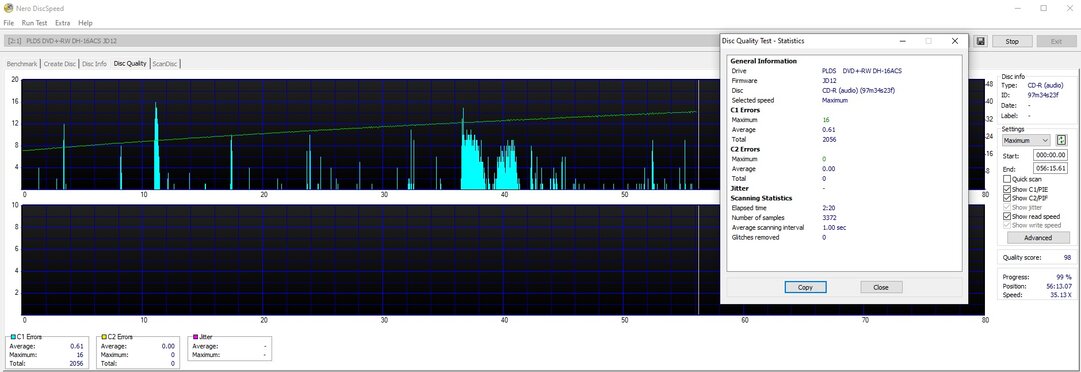Click the cyan C1 Errors legend square

13,337
